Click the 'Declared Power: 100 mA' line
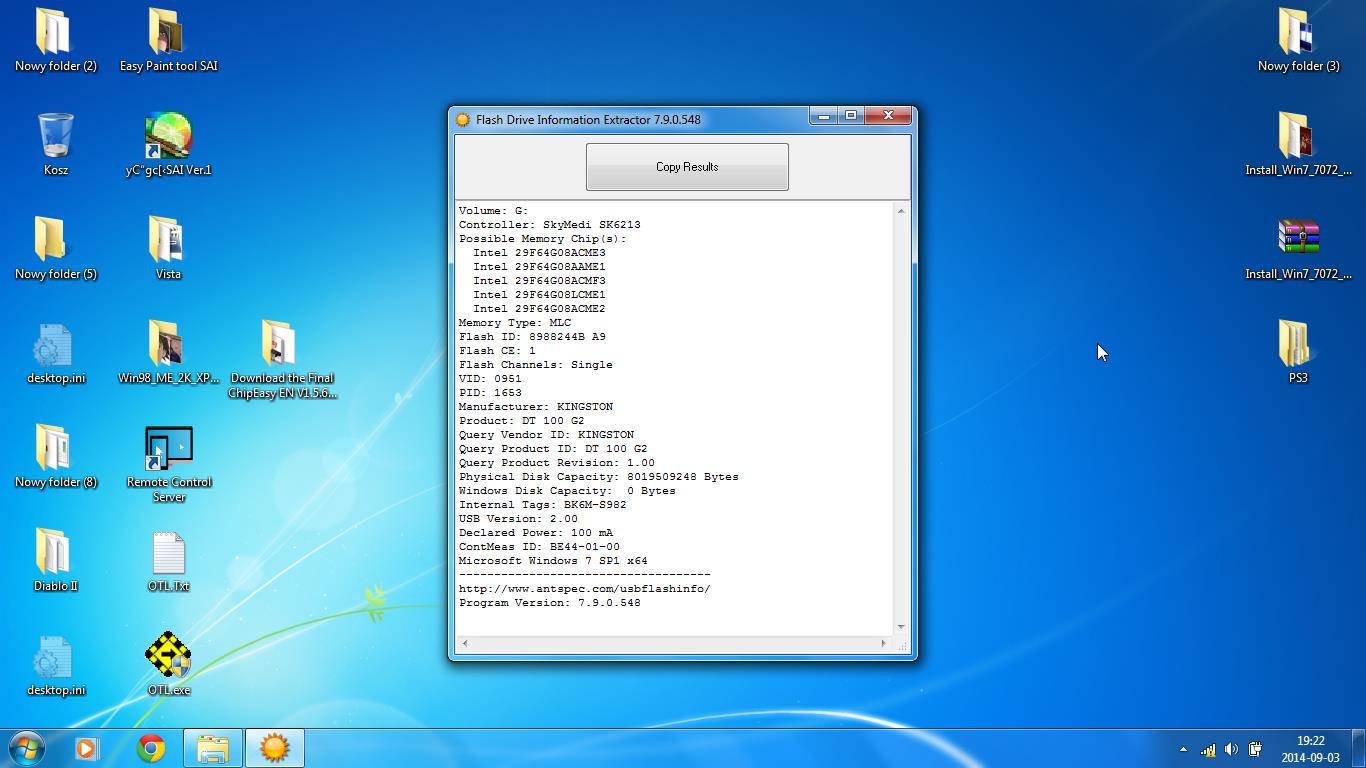 (x=535, y=533)
